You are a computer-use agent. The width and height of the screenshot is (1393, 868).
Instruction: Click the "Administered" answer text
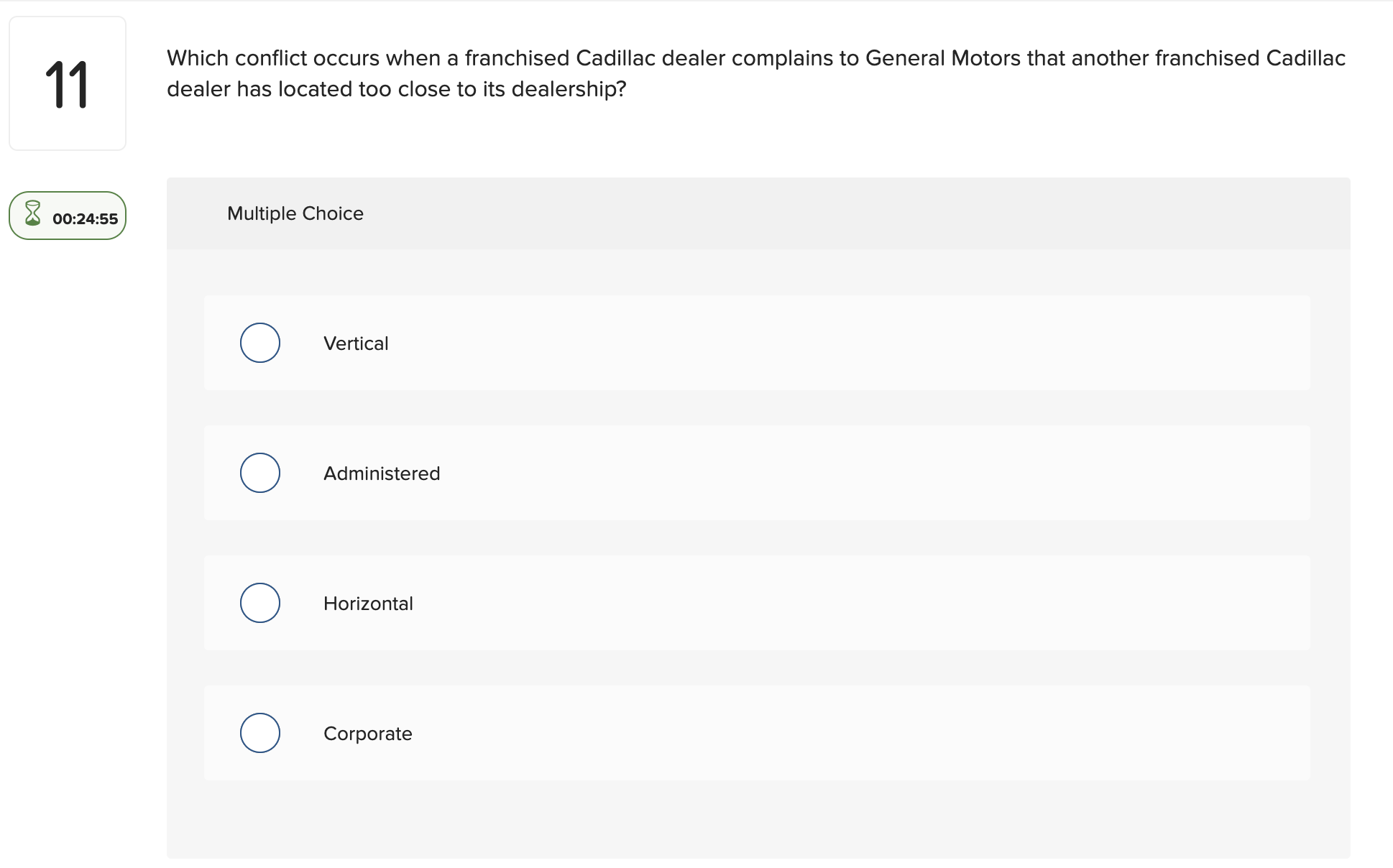tap(382, 474)
